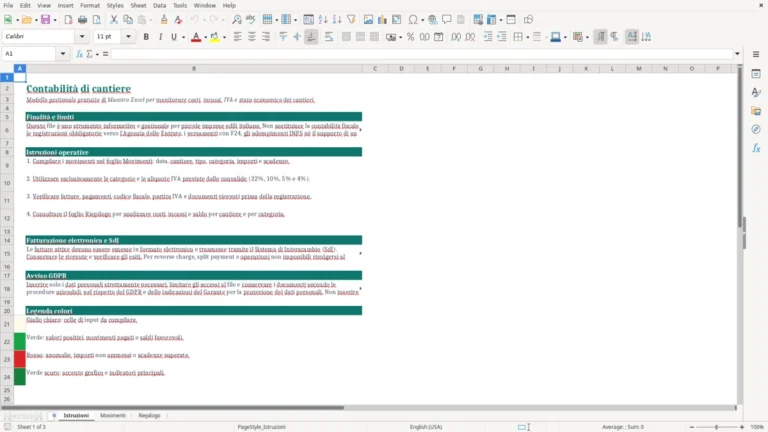Image resolution: width=768 pixels, height=432 pixels.
Task: Open the Sheet menu
Action: (x=138, y=5)
